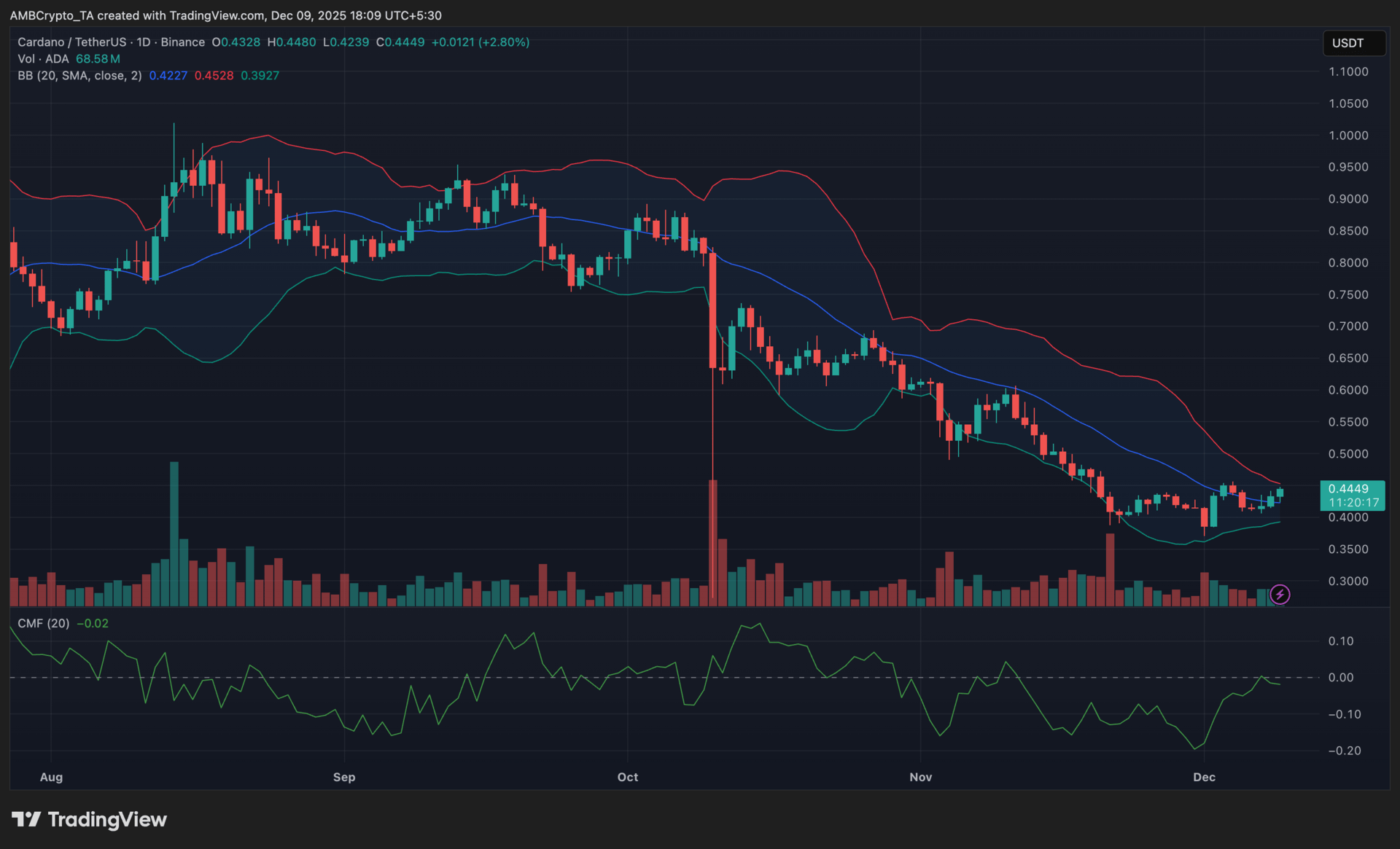Click the Sep label on time axis

[344, 777]
